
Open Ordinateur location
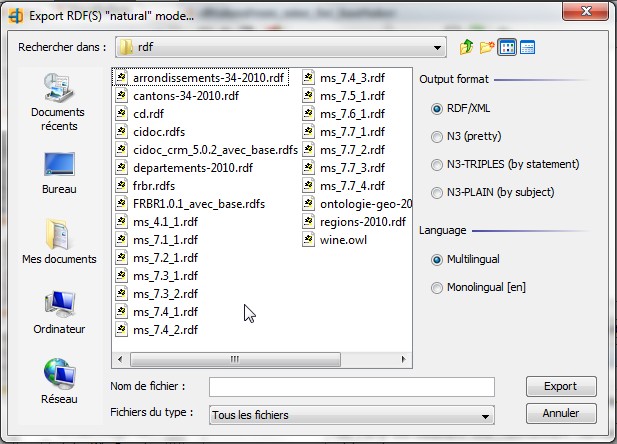pyautogui.click(x=59, y=313)
